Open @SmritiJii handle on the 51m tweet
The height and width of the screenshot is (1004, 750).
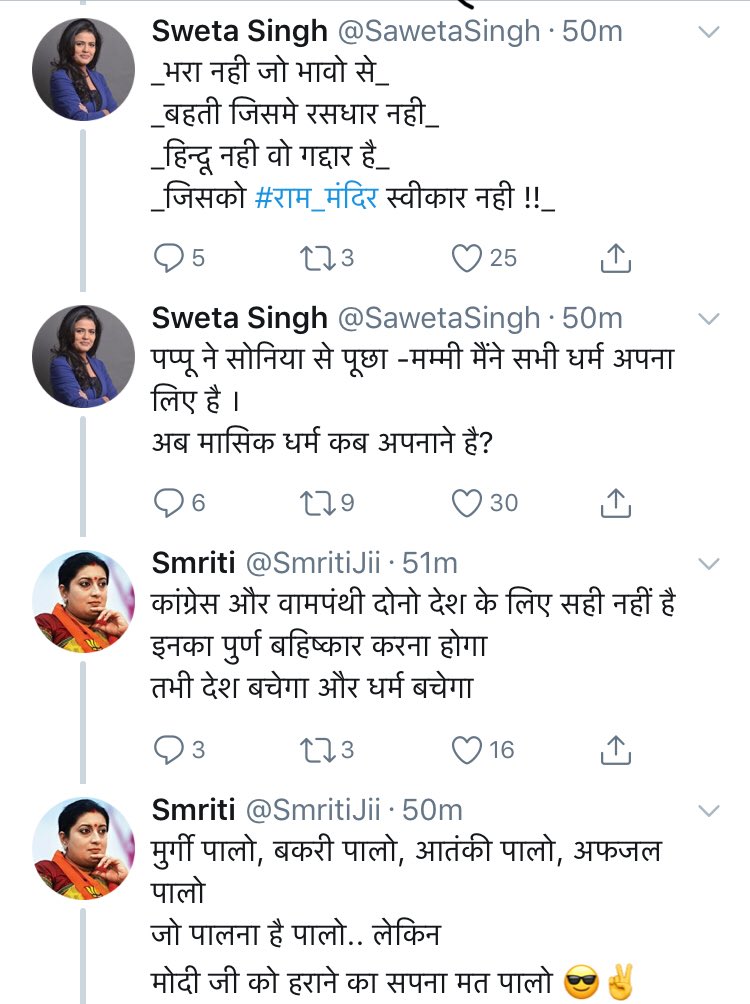(313, 563)
